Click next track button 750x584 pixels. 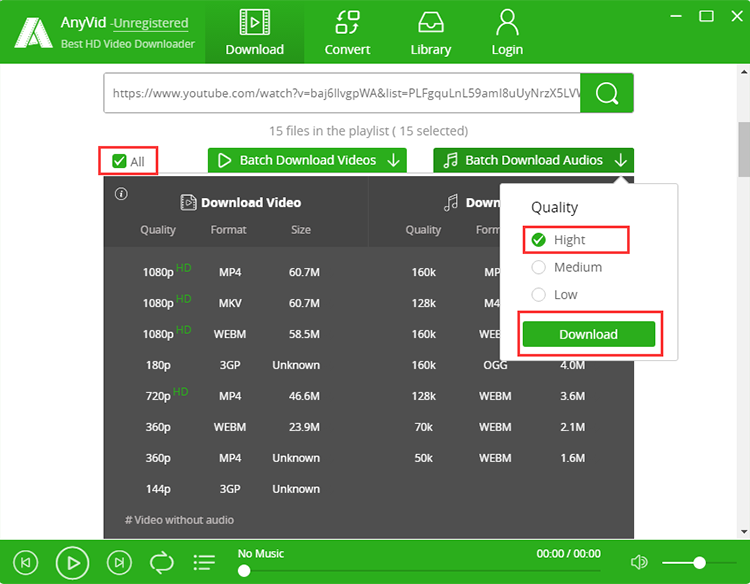coord(119,562)
